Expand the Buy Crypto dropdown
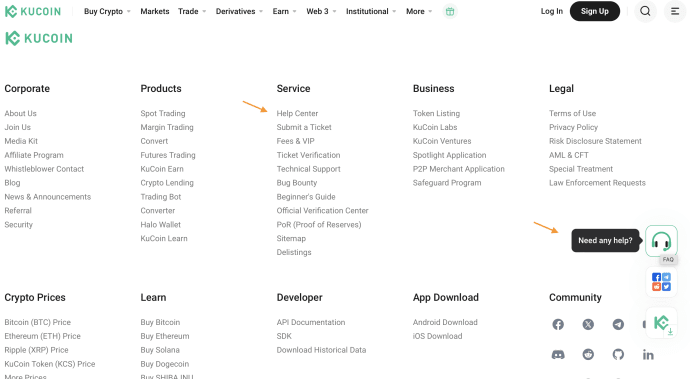The height and width of the screenshot is (379, 690). 107,11
